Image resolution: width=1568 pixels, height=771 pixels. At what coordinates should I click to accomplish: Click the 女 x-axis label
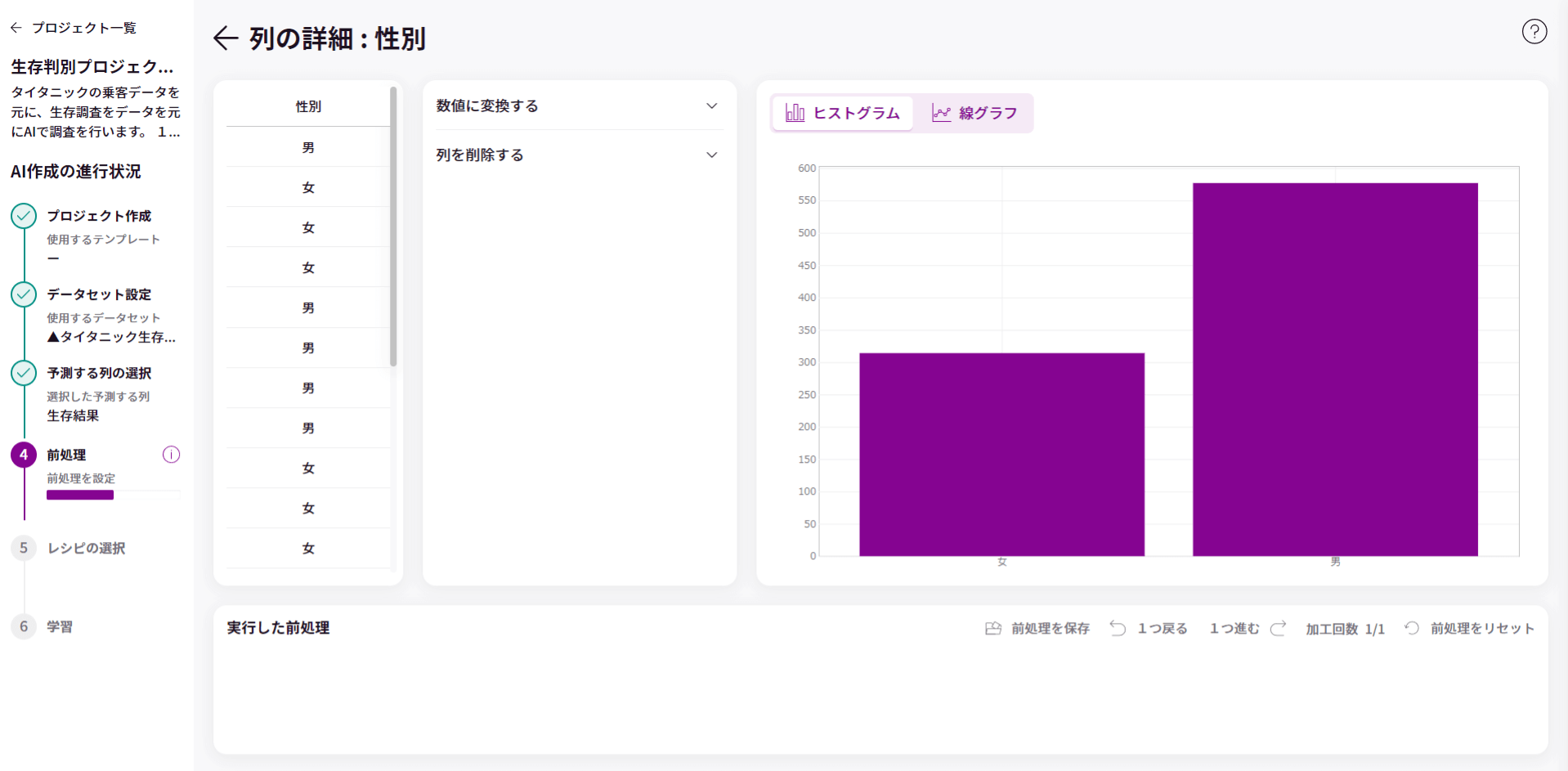coord(1001,562)
